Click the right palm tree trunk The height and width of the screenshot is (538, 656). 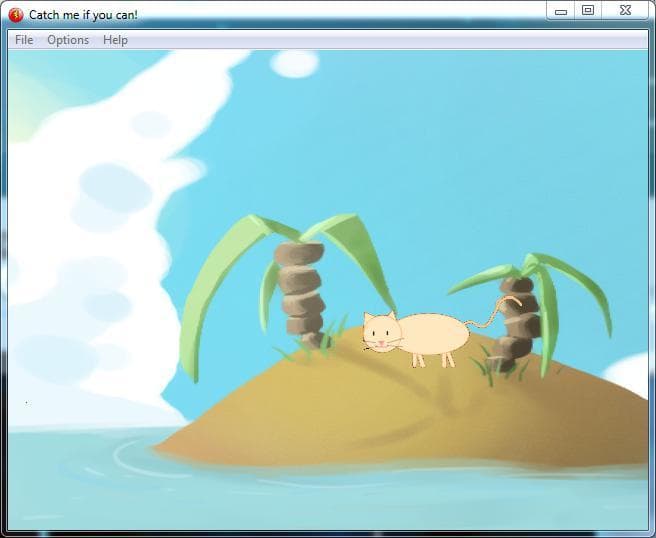pyautogui.click(x=517, y=324)
